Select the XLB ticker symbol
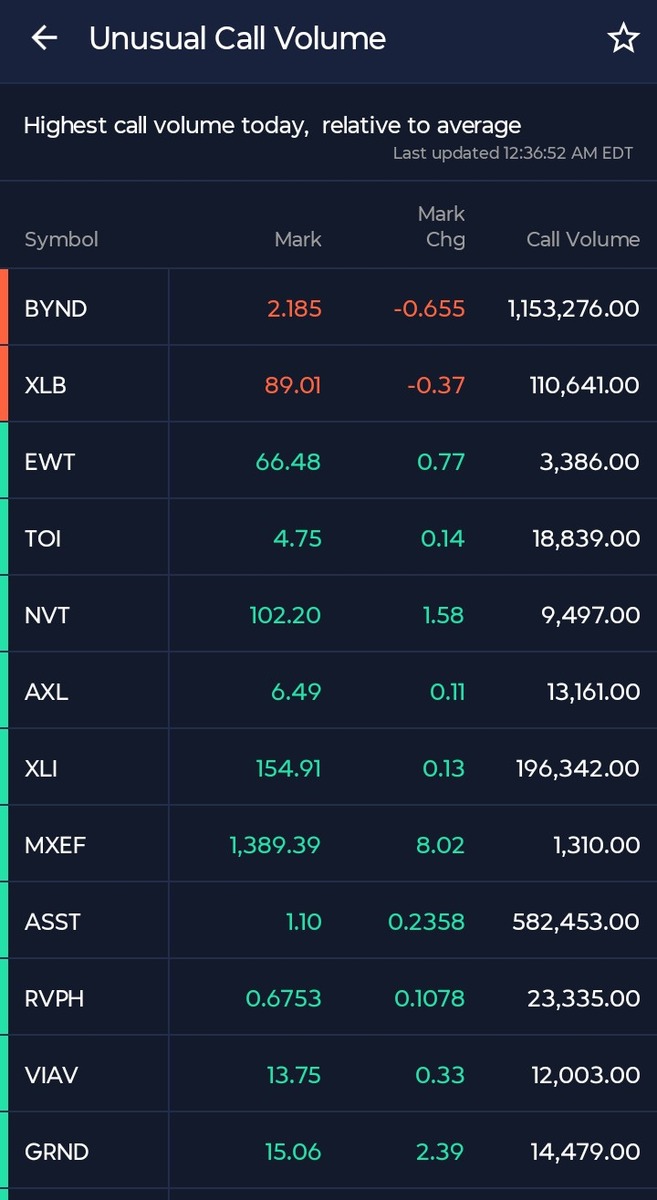The image size is (657, 1200). (x=45, y=385)
